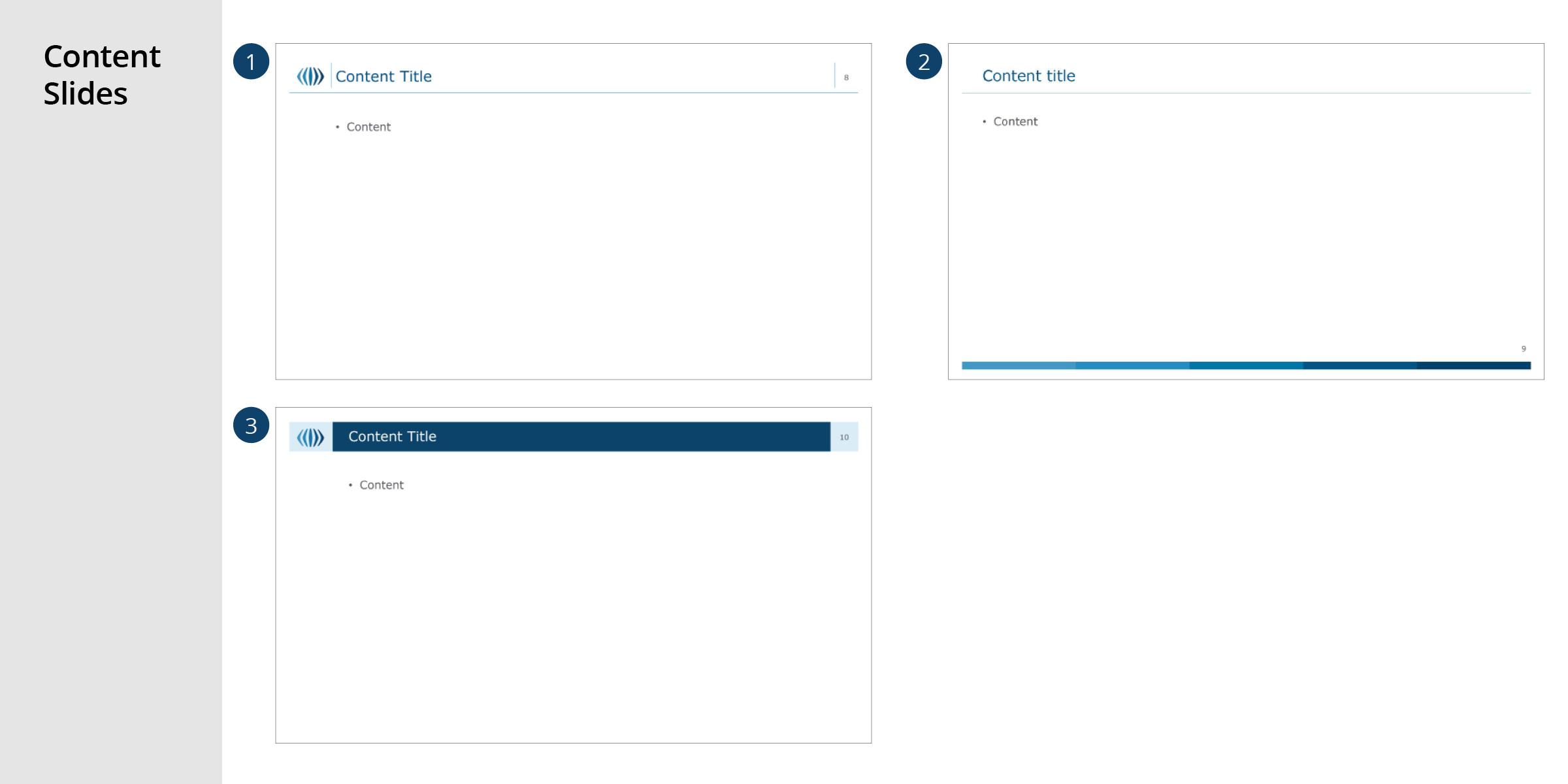
Task: Click the 'Content' bullet on slide 3
Action: pos(382,485)
